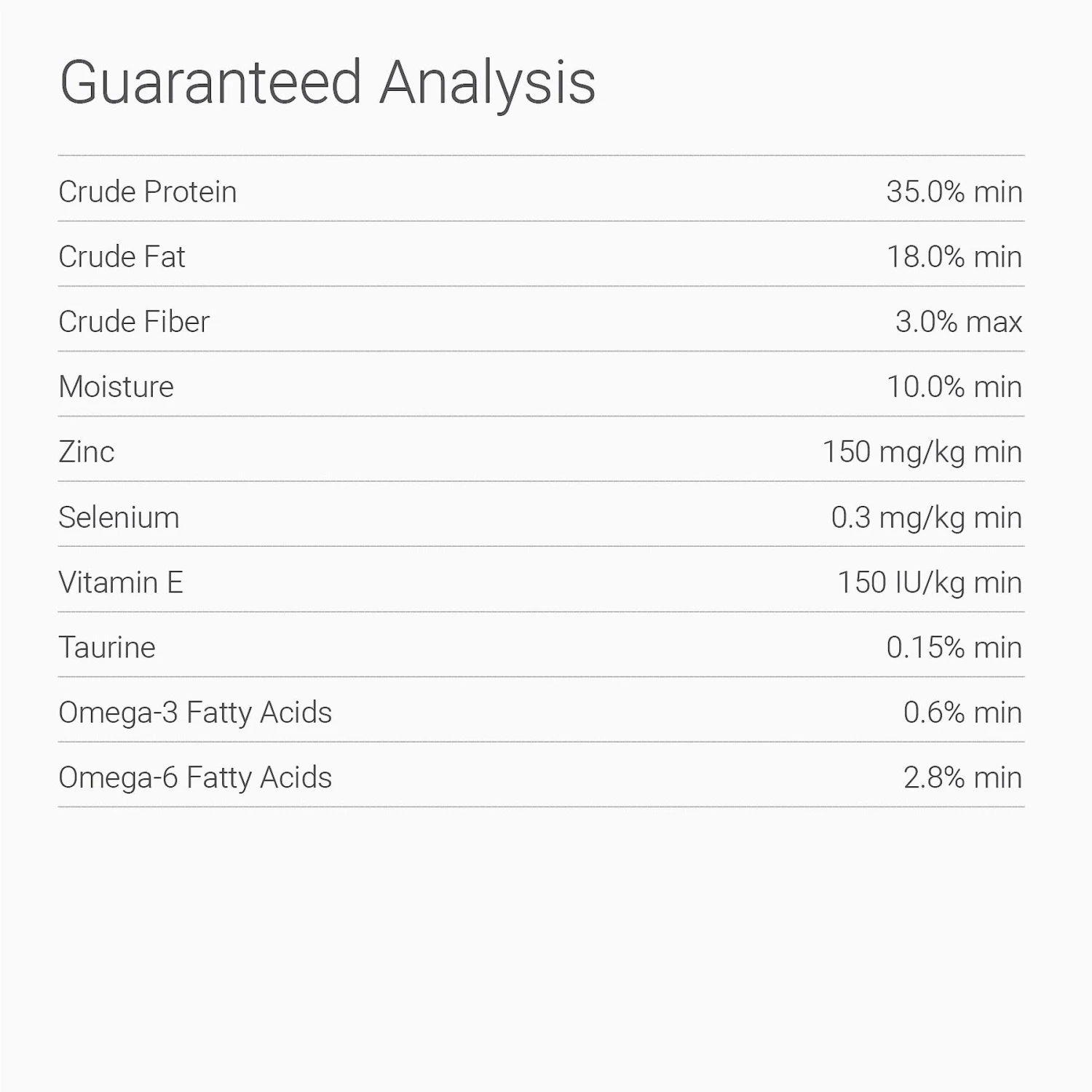
Task: Select the Selenium row label
Action: tap(119, 518)
